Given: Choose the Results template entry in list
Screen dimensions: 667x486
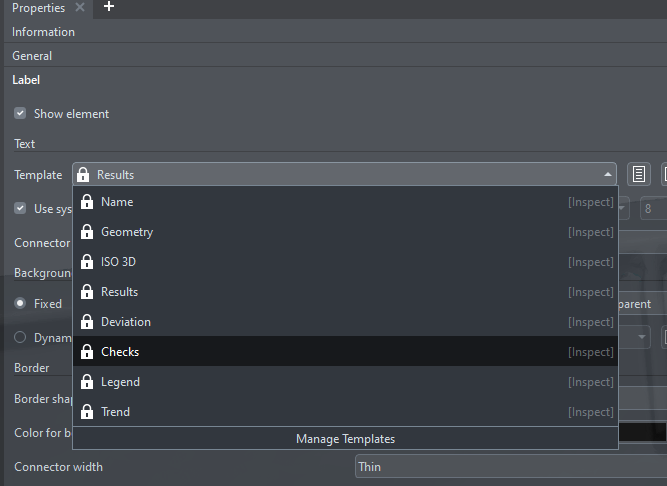Looking at the screenshot, I should click(x=345, y=292).
